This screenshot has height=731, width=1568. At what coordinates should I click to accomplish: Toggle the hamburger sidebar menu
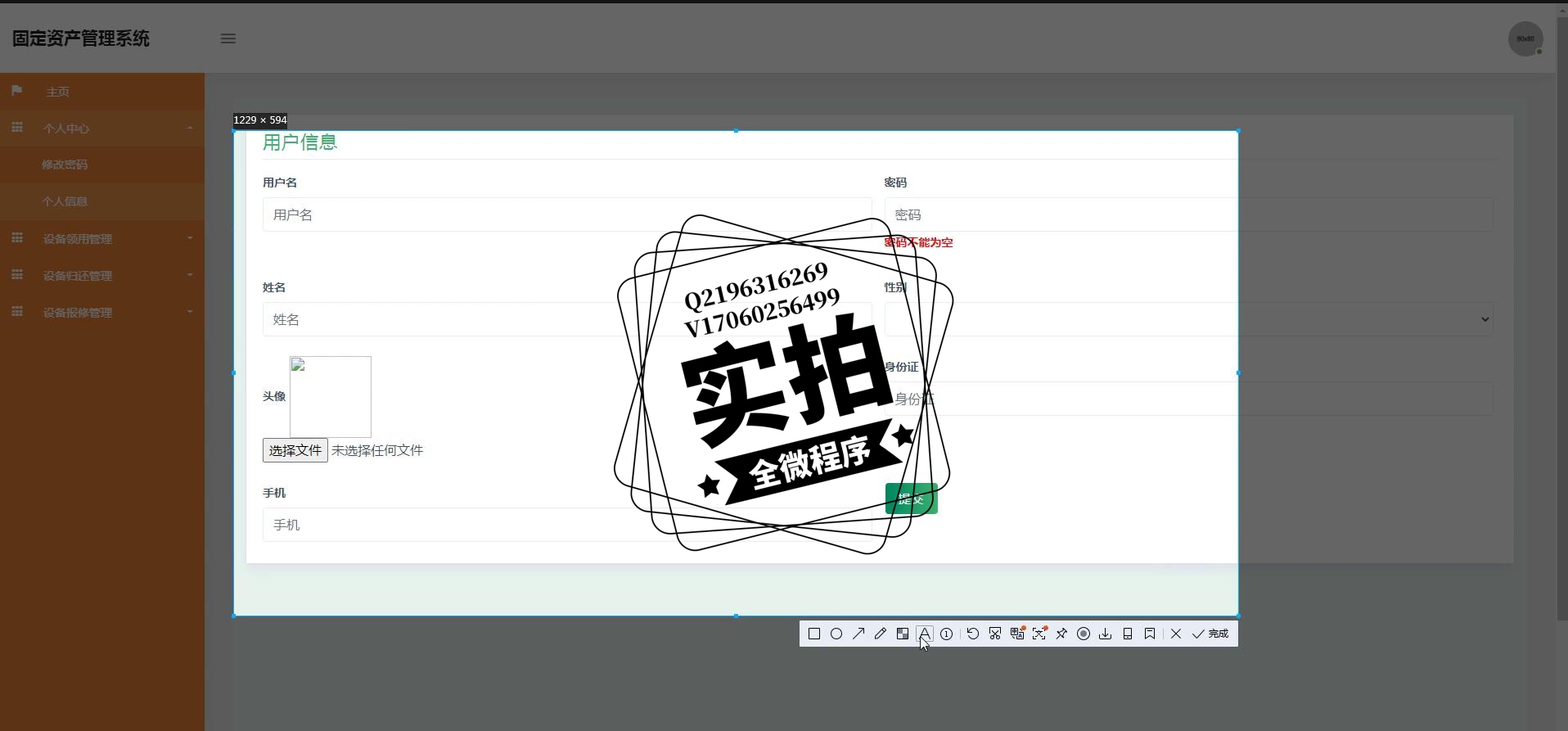pos(228,38)
